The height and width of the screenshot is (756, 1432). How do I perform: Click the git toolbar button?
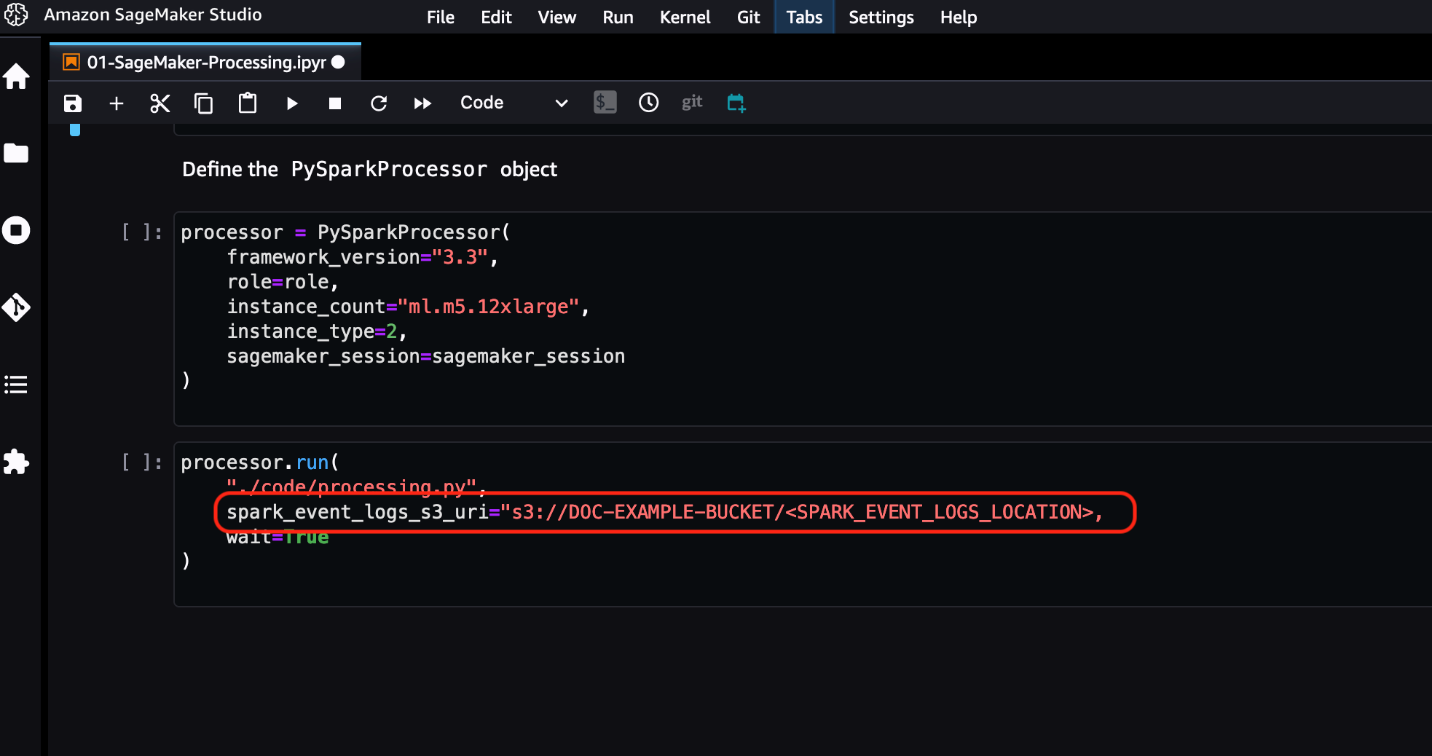[x=692, y=102]
